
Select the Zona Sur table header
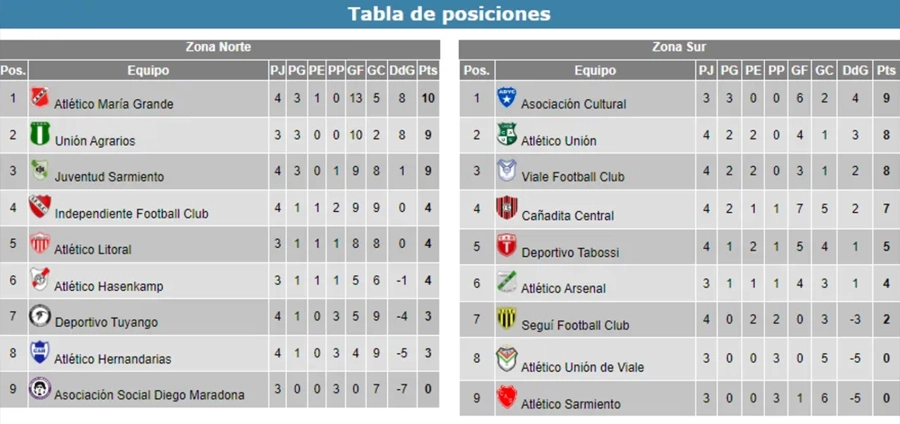(x=679, y=47)
